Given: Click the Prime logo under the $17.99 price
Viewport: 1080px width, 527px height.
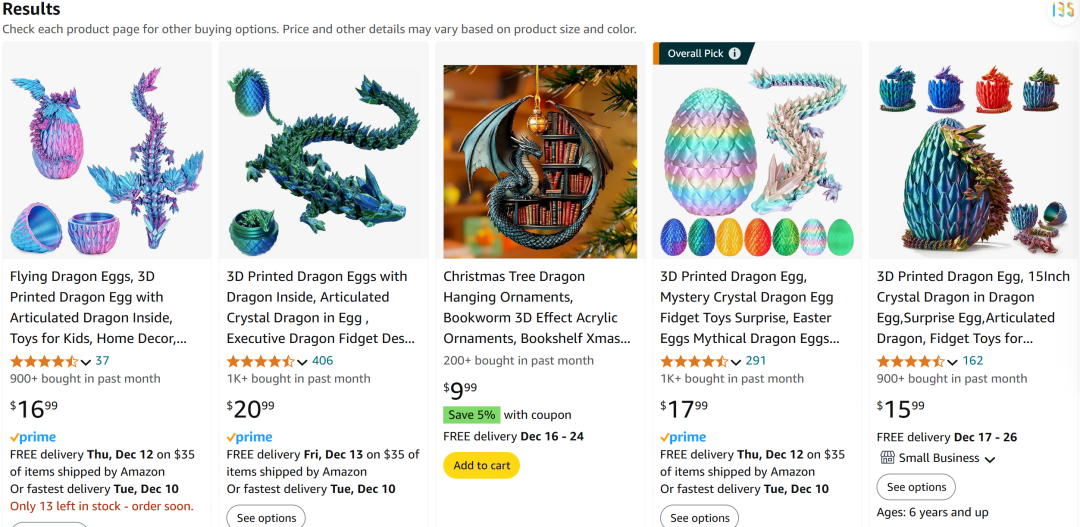Looking at the screenshot, I should tap(683, 437).
